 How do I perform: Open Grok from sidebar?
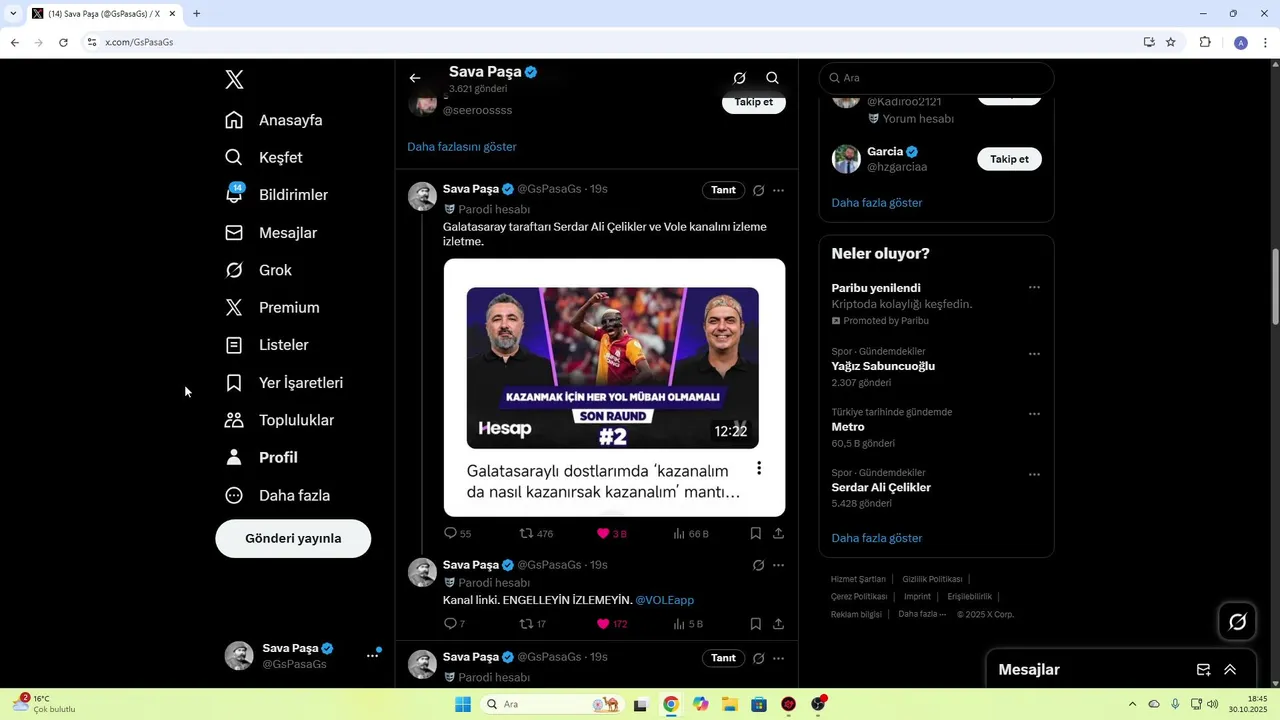coord(259,270)
